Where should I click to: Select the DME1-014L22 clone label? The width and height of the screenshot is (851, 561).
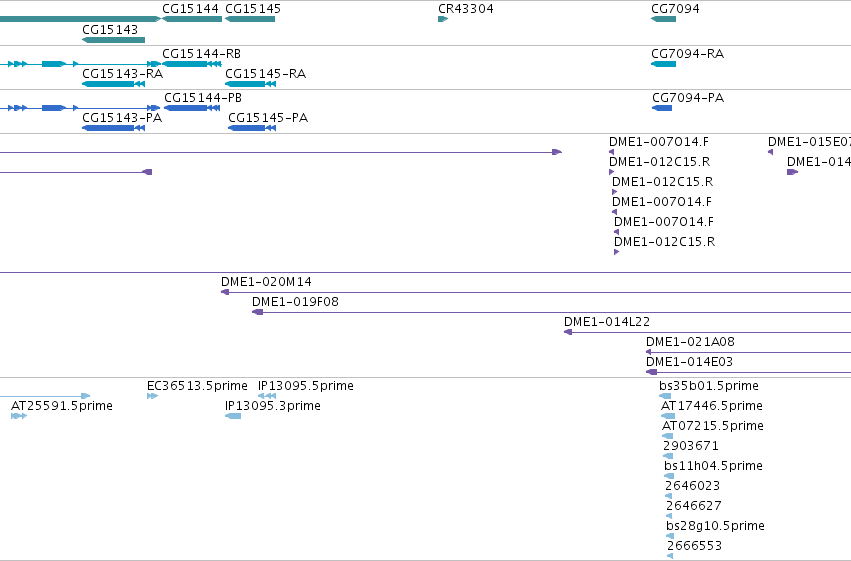[x=607, y=322]
